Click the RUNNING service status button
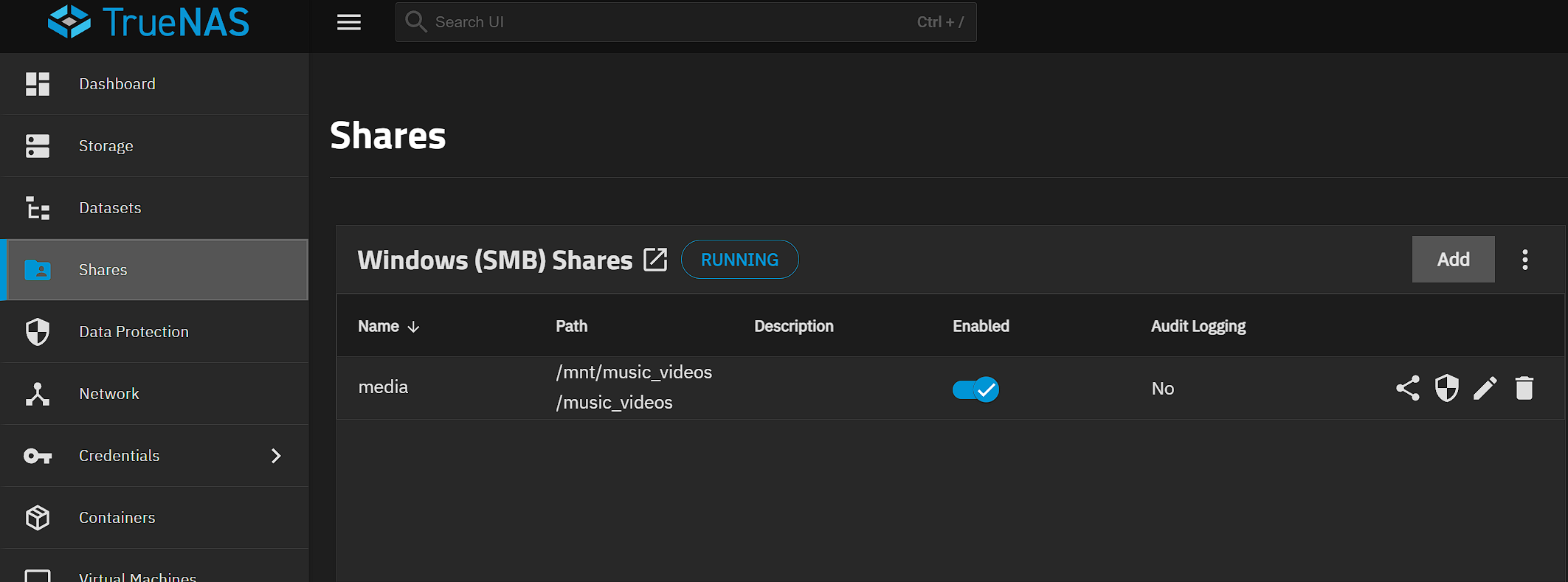Screen dimensions: 1568x582 click(739, 260)
